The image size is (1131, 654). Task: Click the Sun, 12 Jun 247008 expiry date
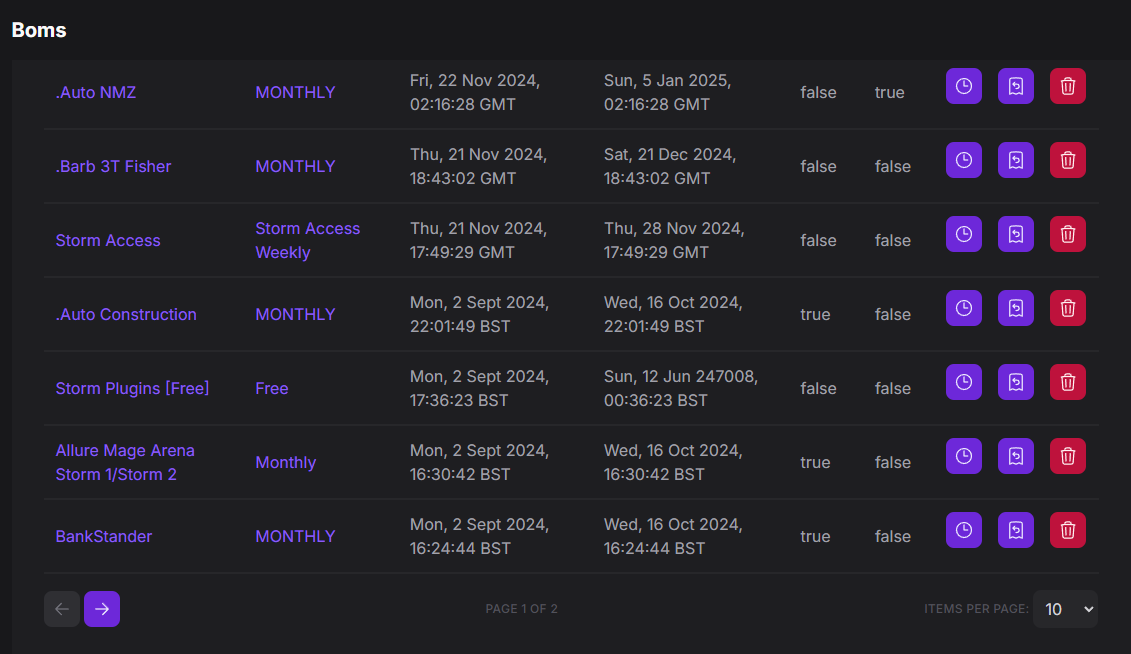click(x=681, y=388)
